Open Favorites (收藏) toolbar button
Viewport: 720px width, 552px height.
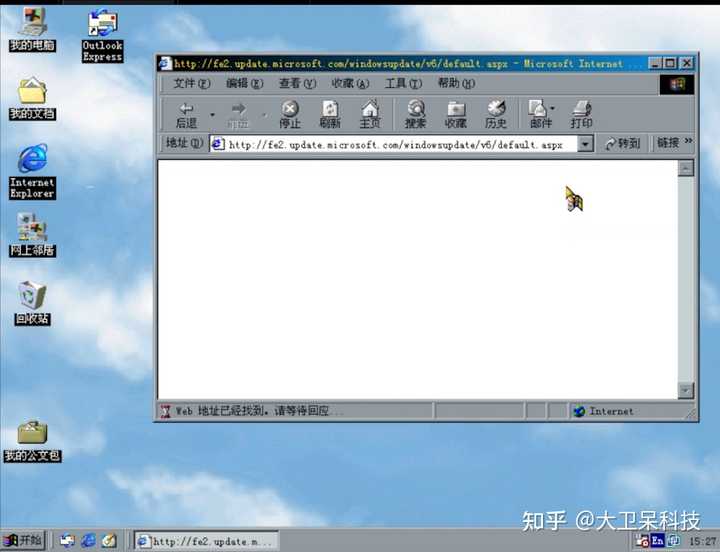(x=456, y=115)
